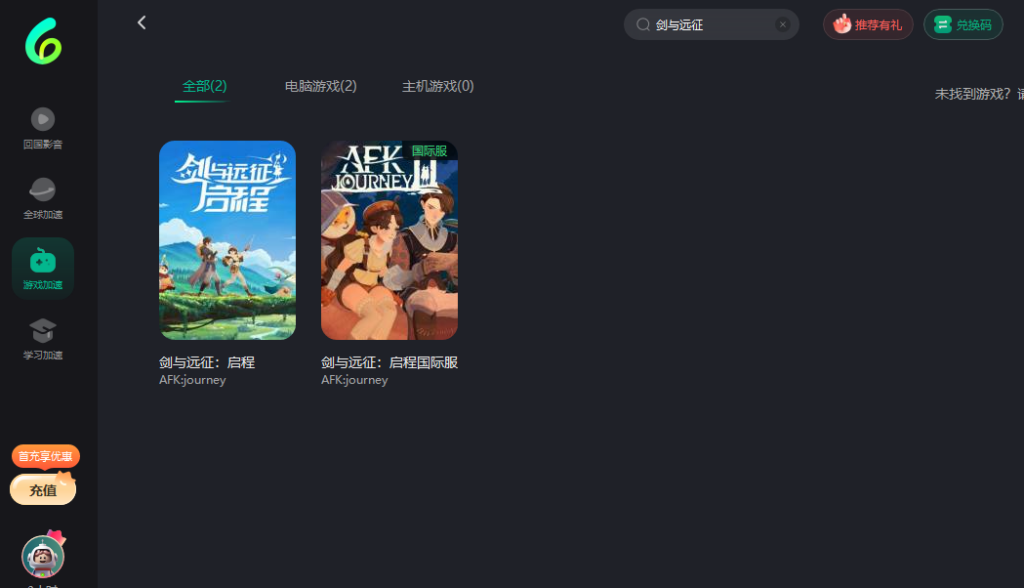Switch to the 主机游戏(0) tab
The image size is (1024, 588).
coord(438,86)
